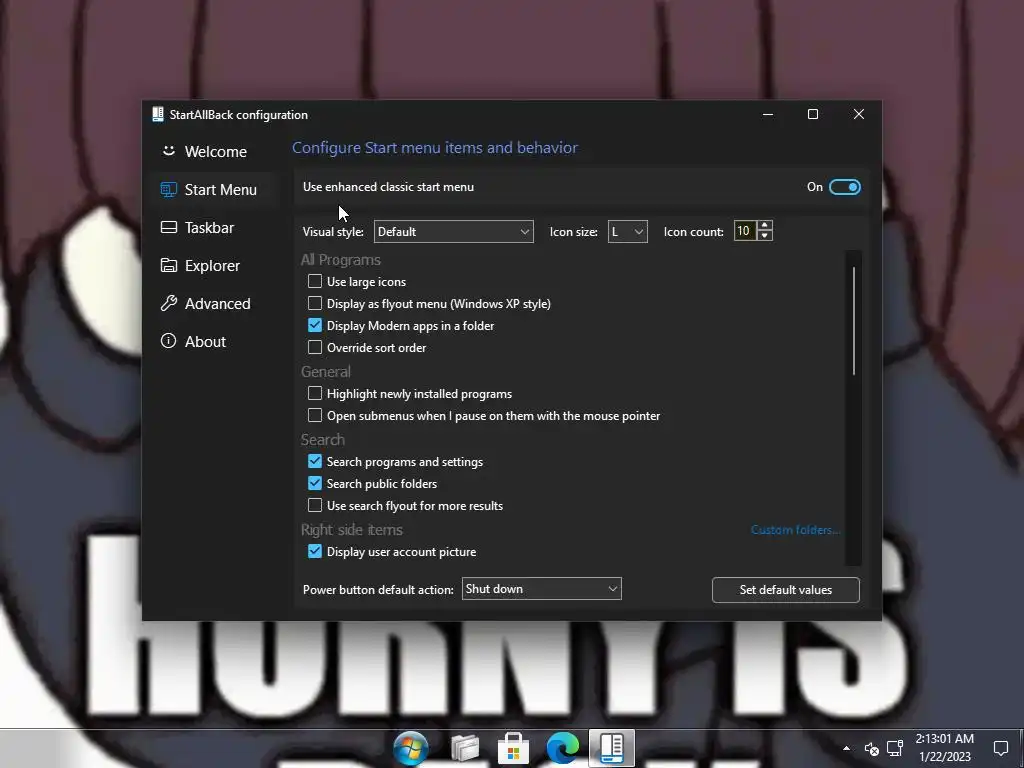Uncheck Display user account picture
Screen dimensions: 1024x768
(315, 551)
